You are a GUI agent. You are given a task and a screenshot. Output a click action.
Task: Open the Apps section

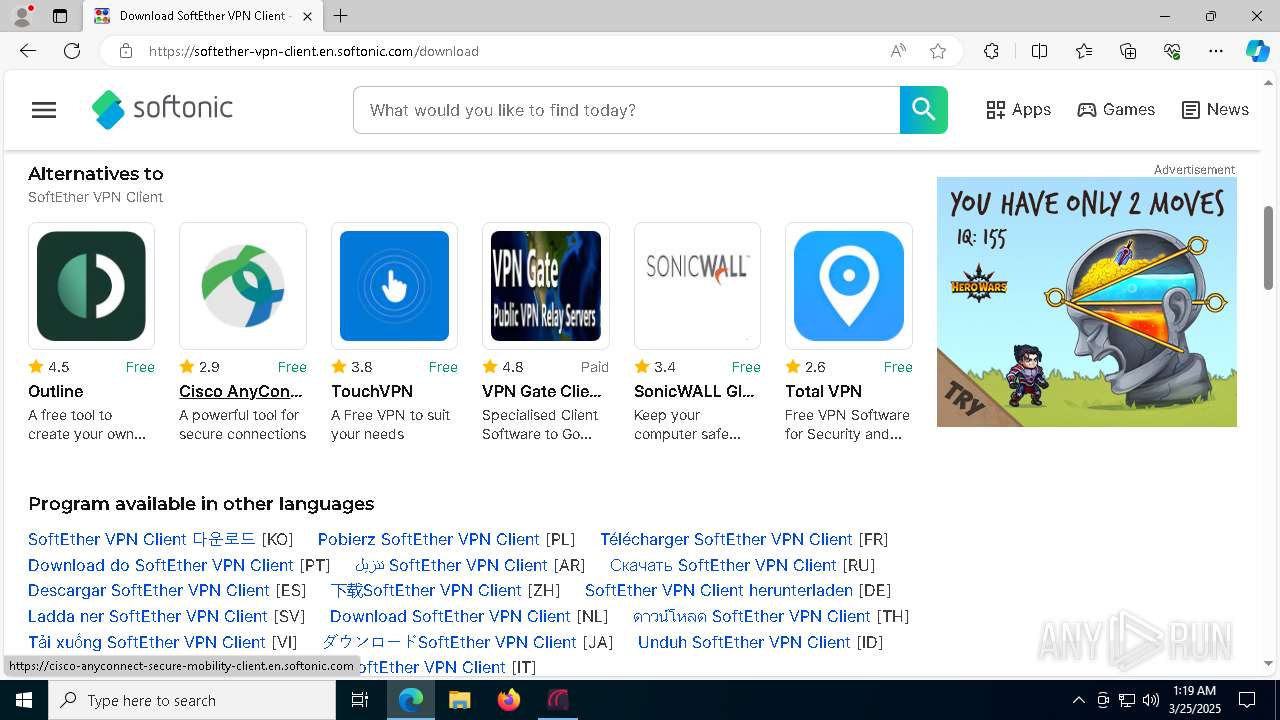point(1018,110)
